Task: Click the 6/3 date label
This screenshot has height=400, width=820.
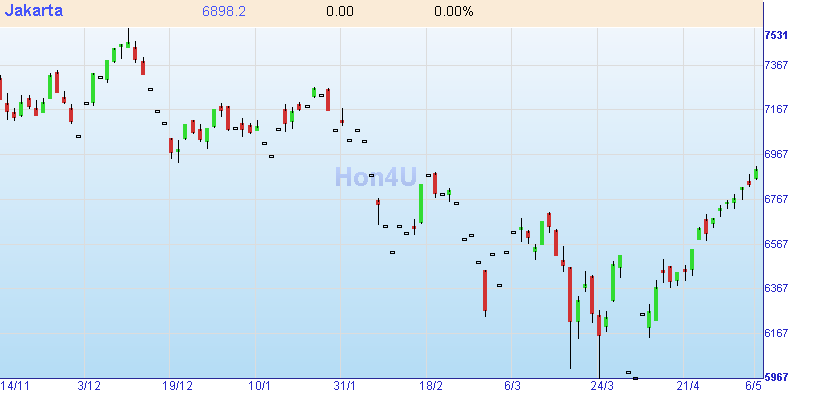Action: pyautogui.click(x=512, y=386)
